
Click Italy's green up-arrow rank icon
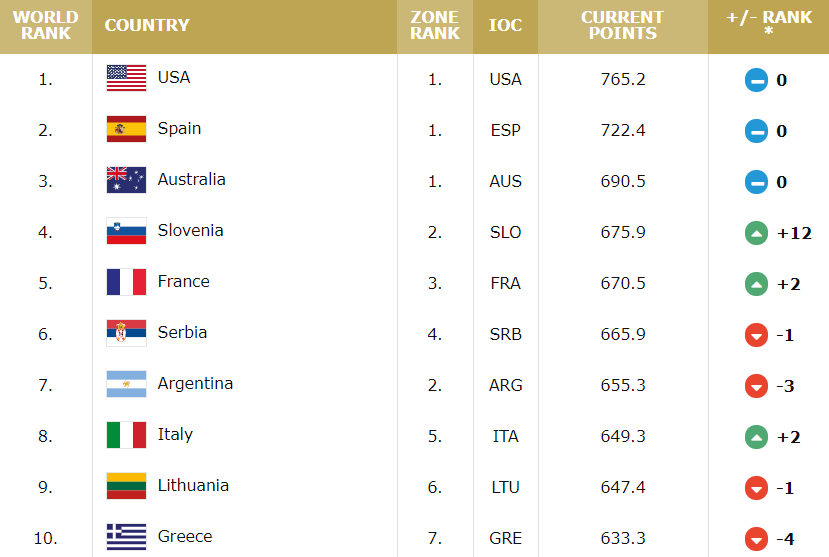(x=756, y=437)
